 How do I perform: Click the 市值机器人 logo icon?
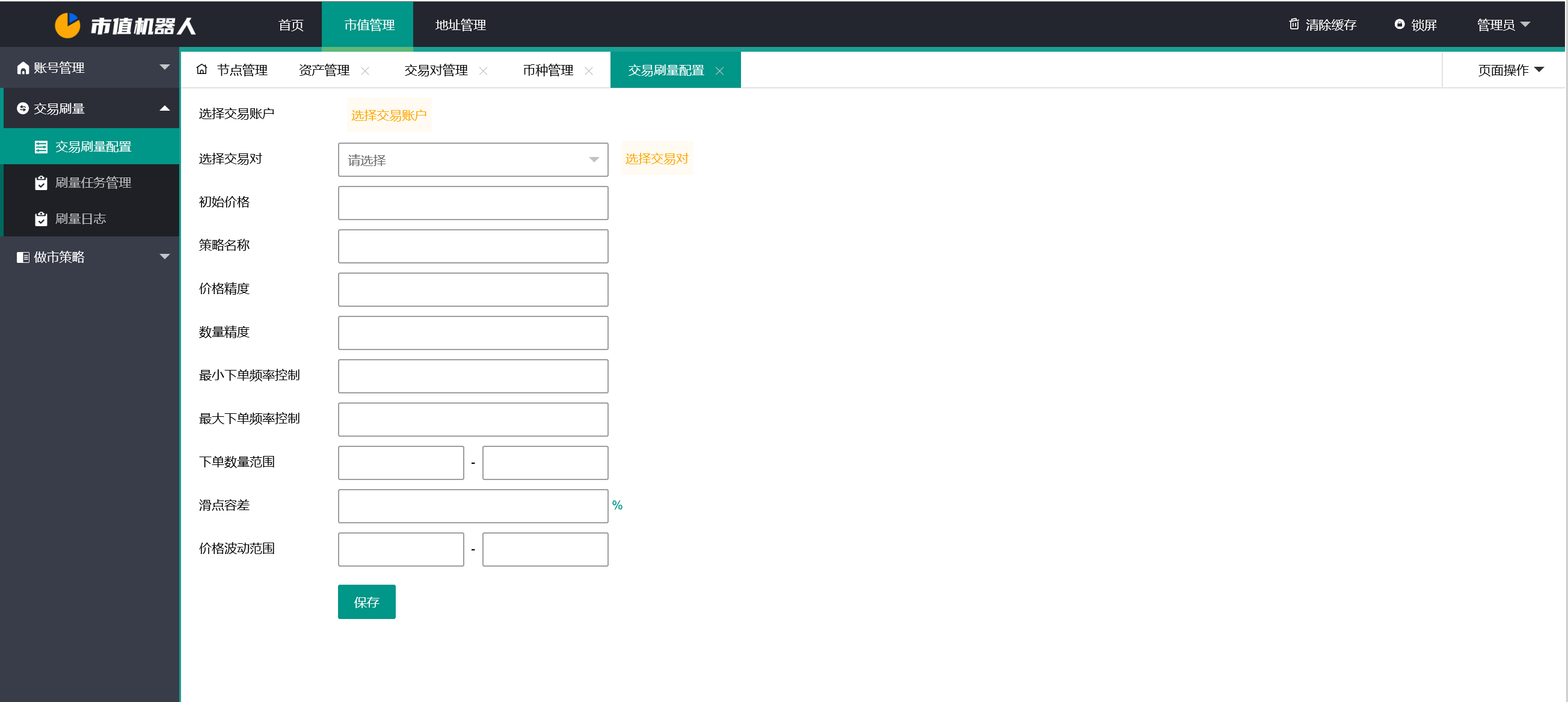coord(67,25)
